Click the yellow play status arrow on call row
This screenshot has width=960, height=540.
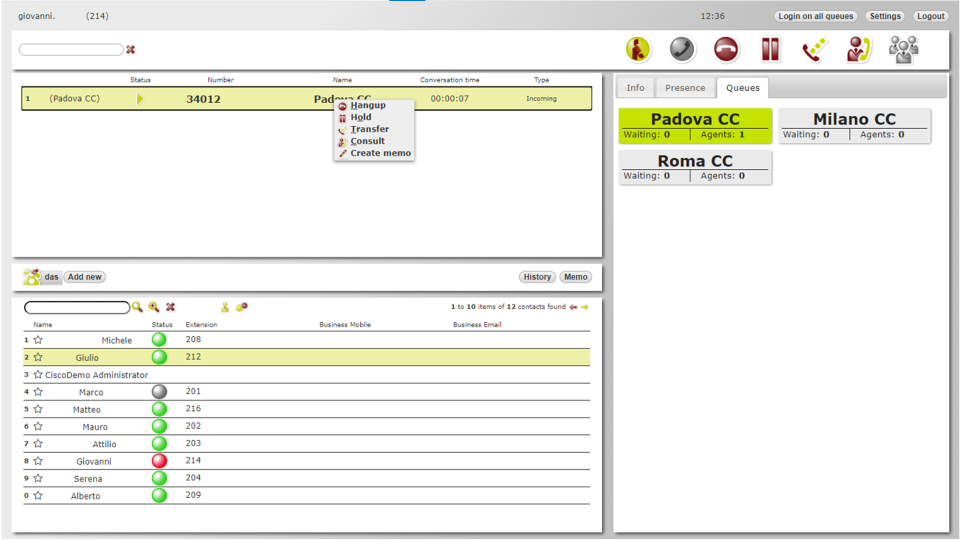pos(140,99)
